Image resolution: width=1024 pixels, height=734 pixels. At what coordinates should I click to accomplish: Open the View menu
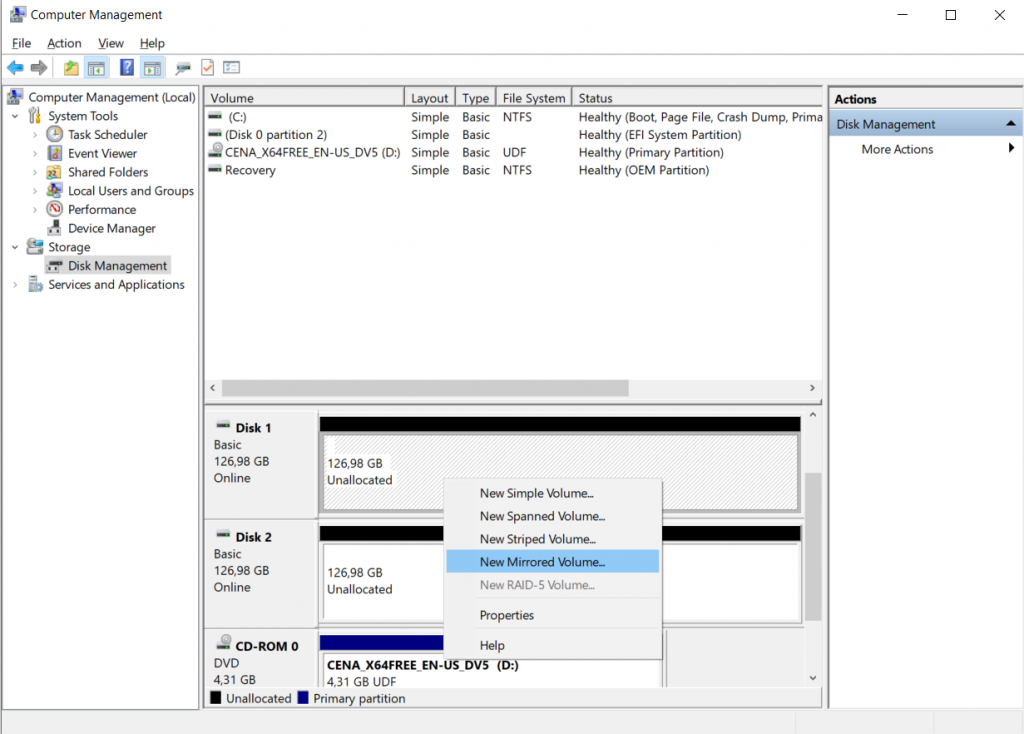click(110, 43)
